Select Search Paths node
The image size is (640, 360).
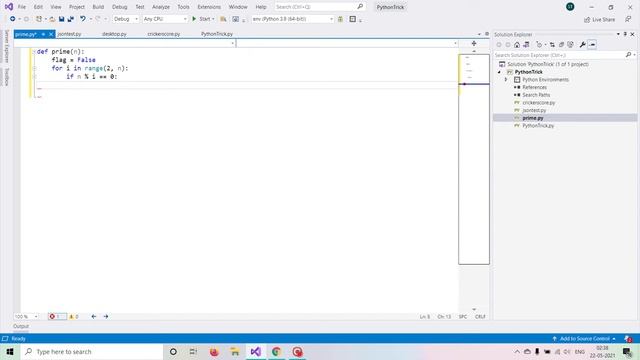536,95
